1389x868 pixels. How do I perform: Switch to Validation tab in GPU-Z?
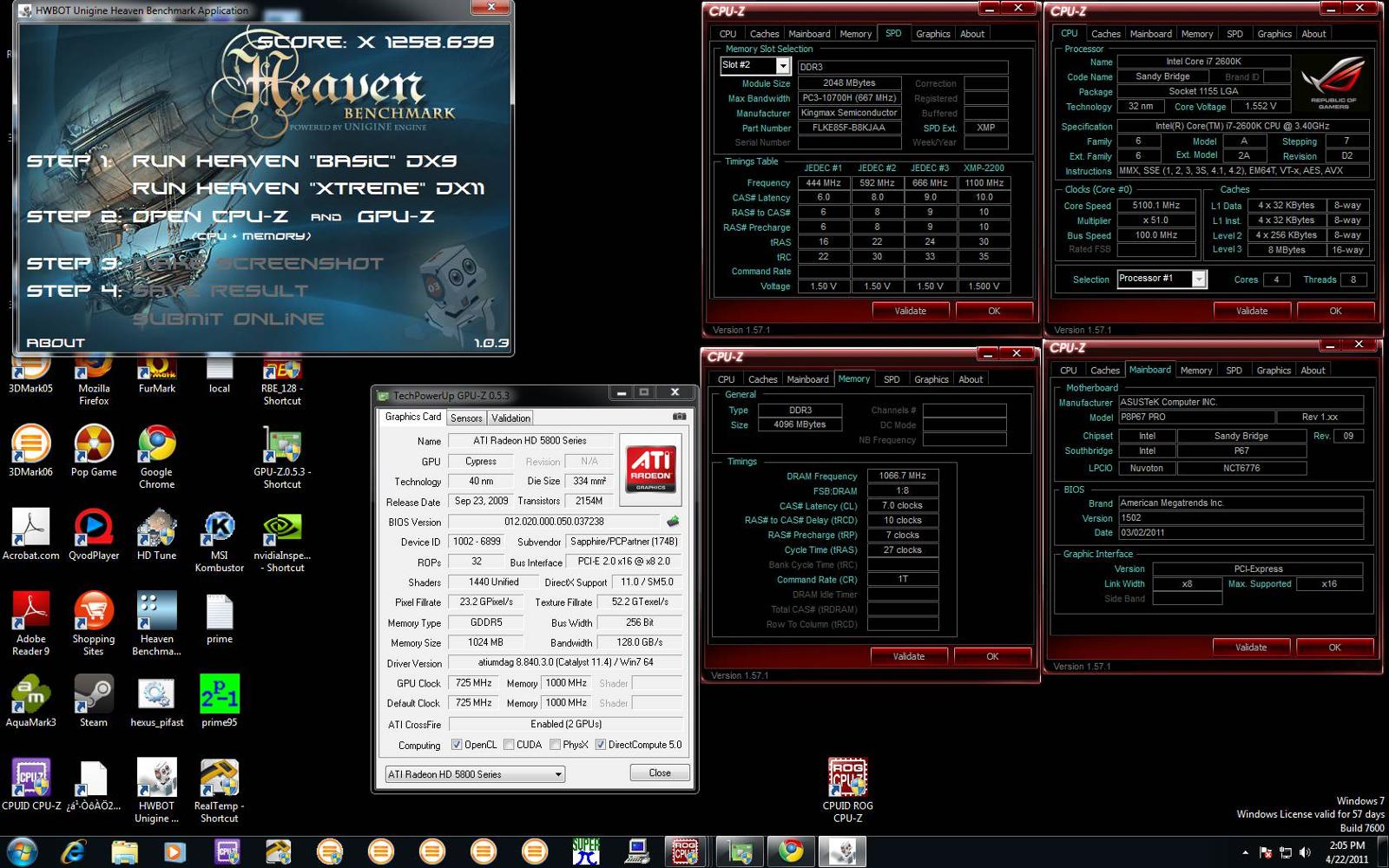pyautogui.click(x=510, y=418)
